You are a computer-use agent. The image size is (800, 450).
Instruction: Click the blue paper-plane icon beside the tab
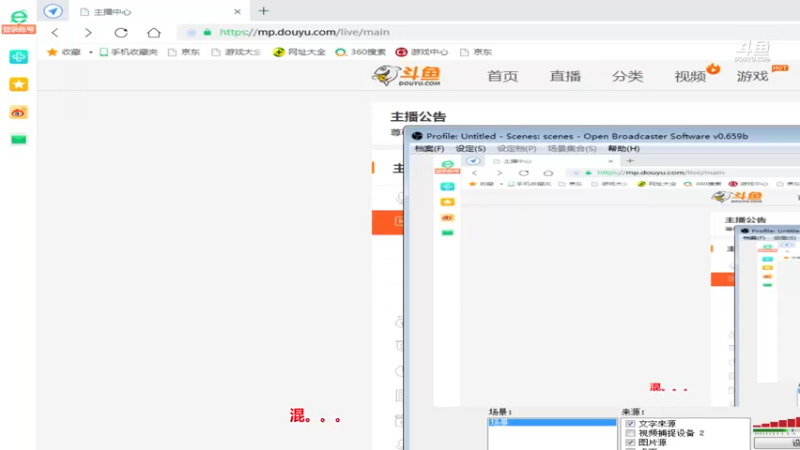click(53, 11)
